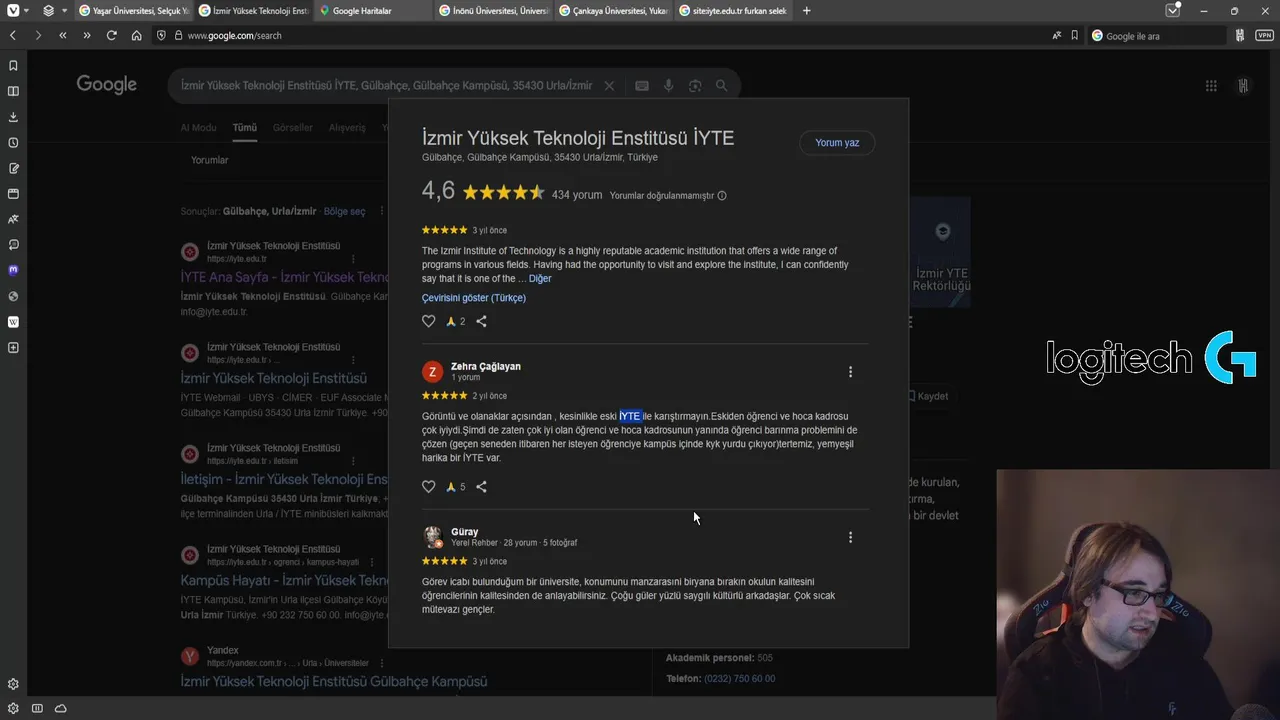Open the Wikipedia web panel
Image resolution: width=1280 pixels, height=720 pixels.
point(13,322)
